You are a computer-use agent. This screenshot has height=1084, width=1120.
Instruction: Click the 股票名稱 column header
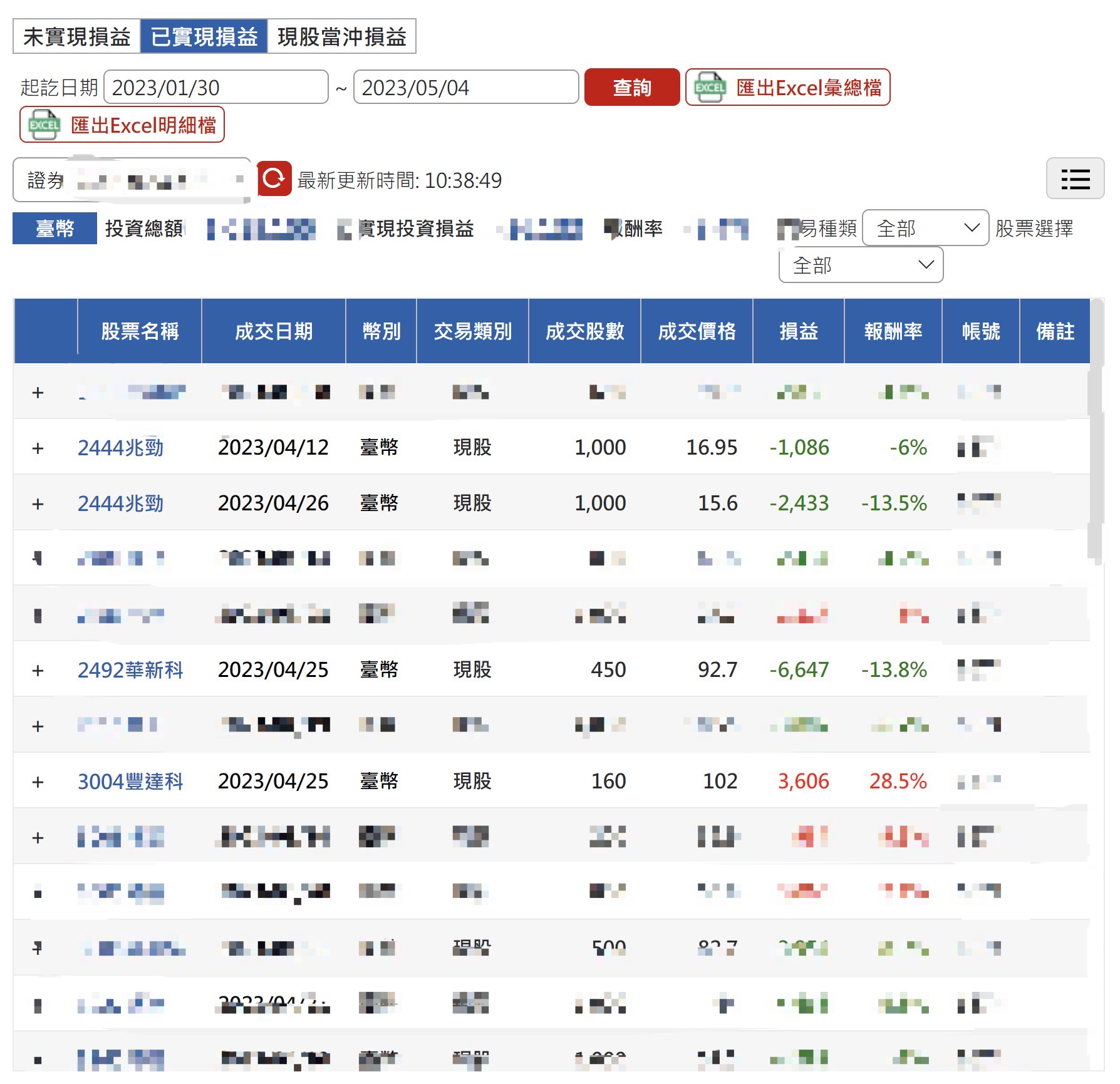(x=140, y=331)
